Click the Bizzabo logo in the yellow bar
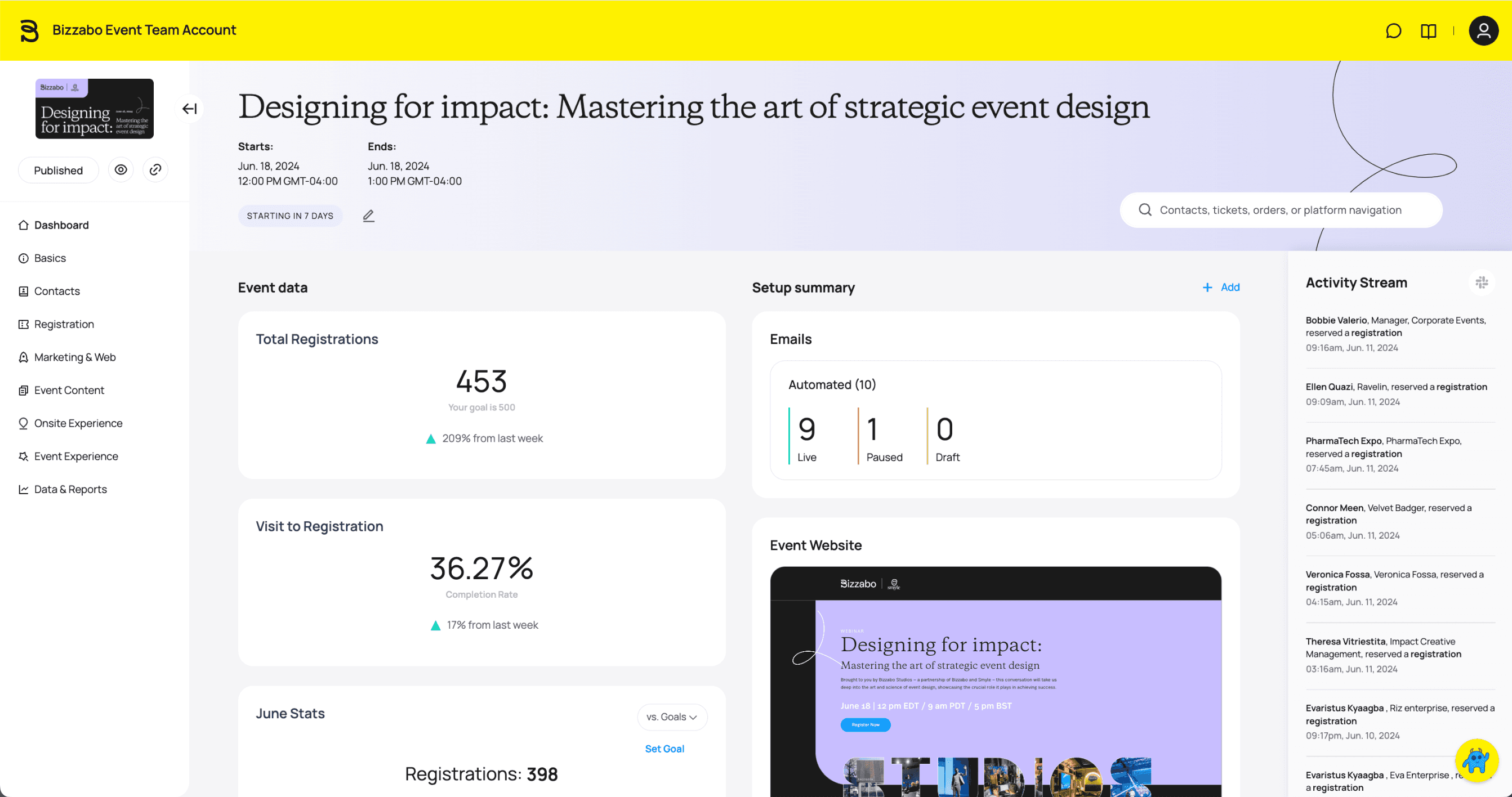Viewport: 1512px width, 797px height. [29, 30]
